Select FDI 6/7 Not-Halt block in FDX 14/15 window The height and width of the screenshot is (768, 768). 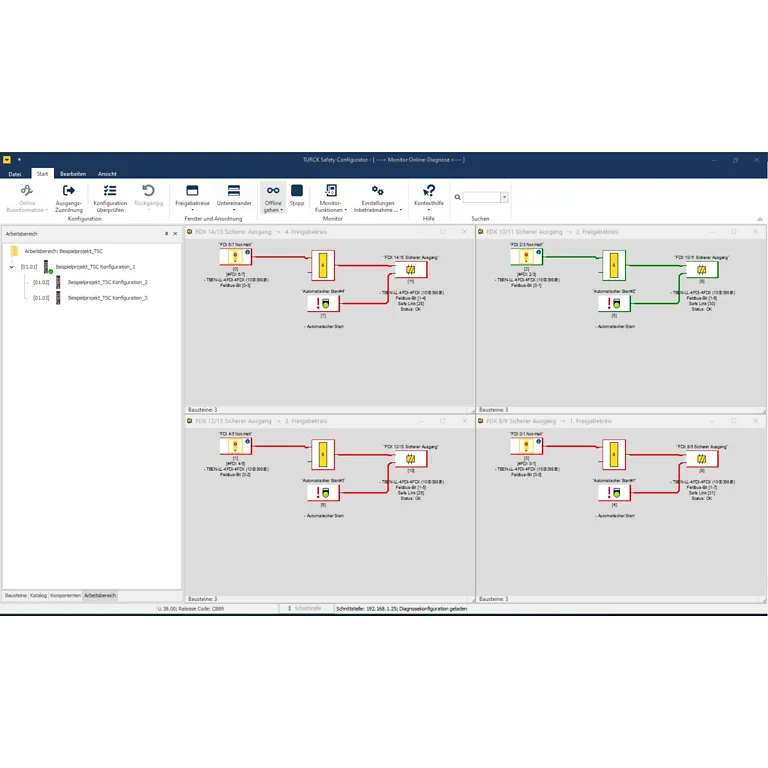[x=235, y=257]
